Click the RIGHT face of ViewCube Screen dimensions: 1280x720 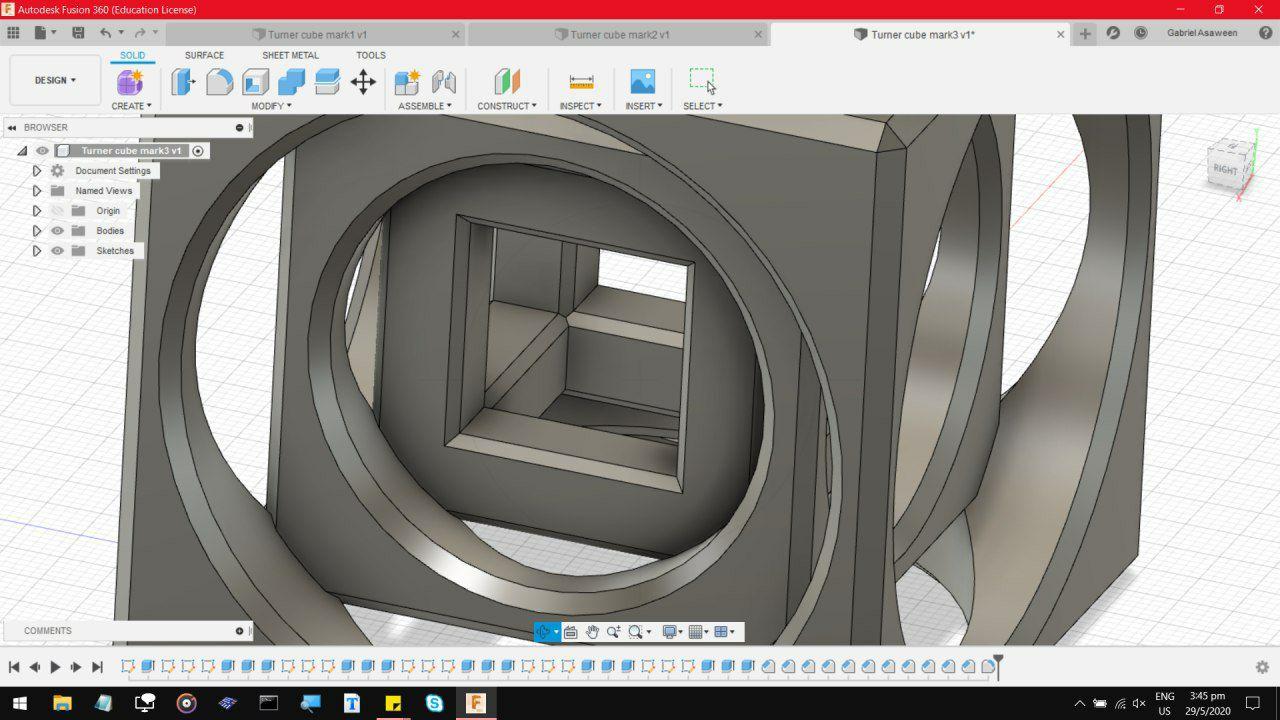1226,168
